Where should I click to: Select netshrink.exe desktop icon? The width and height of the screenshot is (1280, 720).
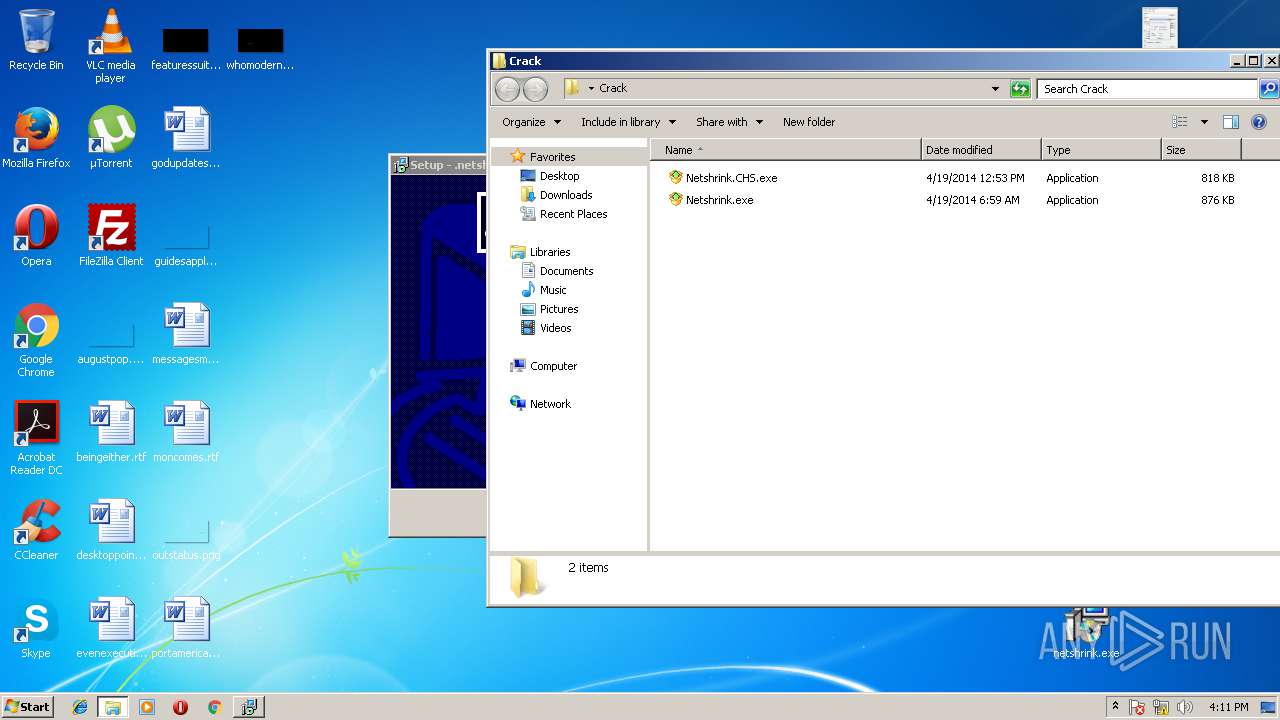[1086, 634]
